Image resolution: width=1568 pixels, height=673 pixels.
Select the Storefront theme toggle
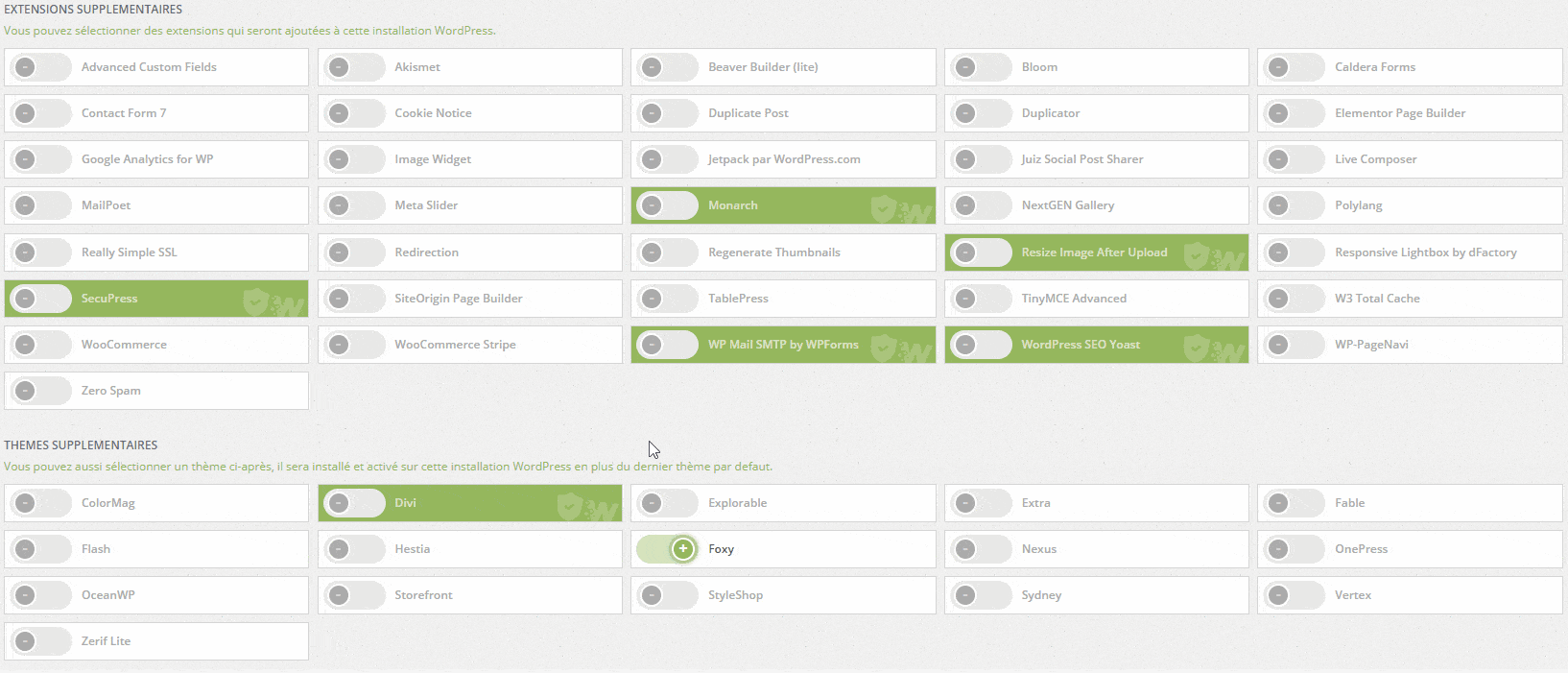[354, 595]
